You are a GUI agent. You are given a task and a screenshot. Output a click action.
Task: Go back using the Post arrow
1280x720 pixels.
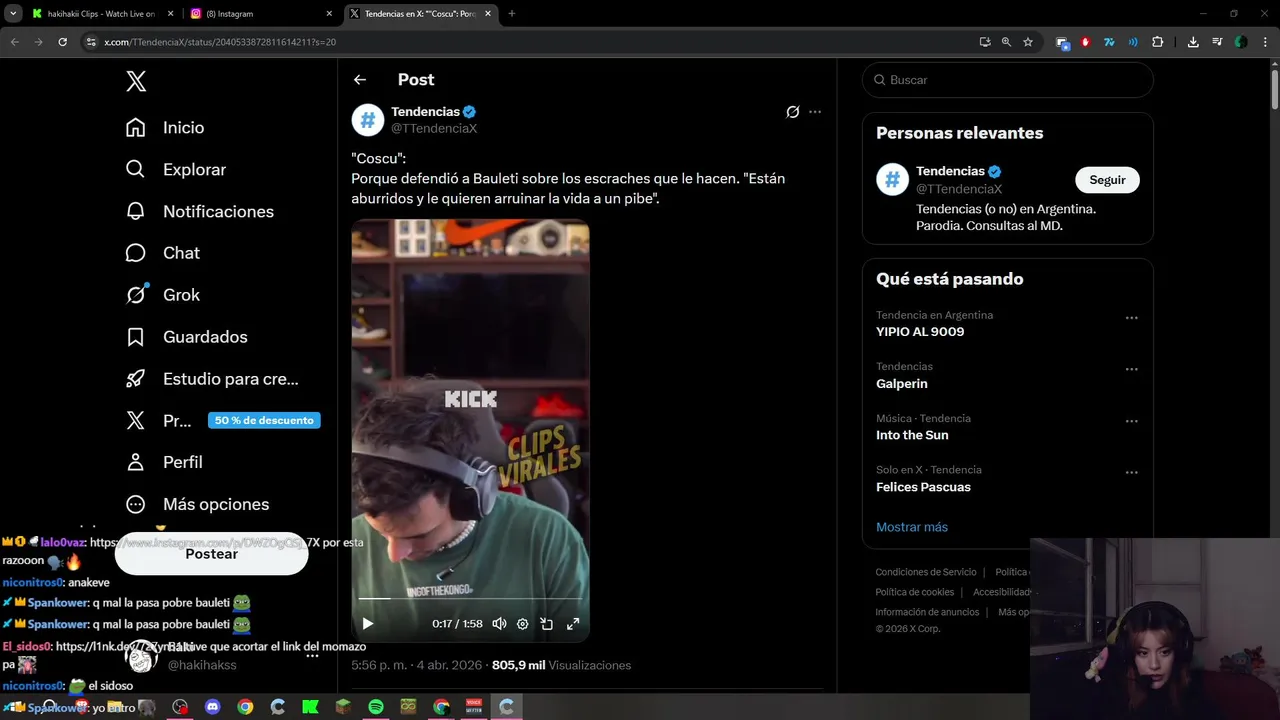[x=360, y=80]
